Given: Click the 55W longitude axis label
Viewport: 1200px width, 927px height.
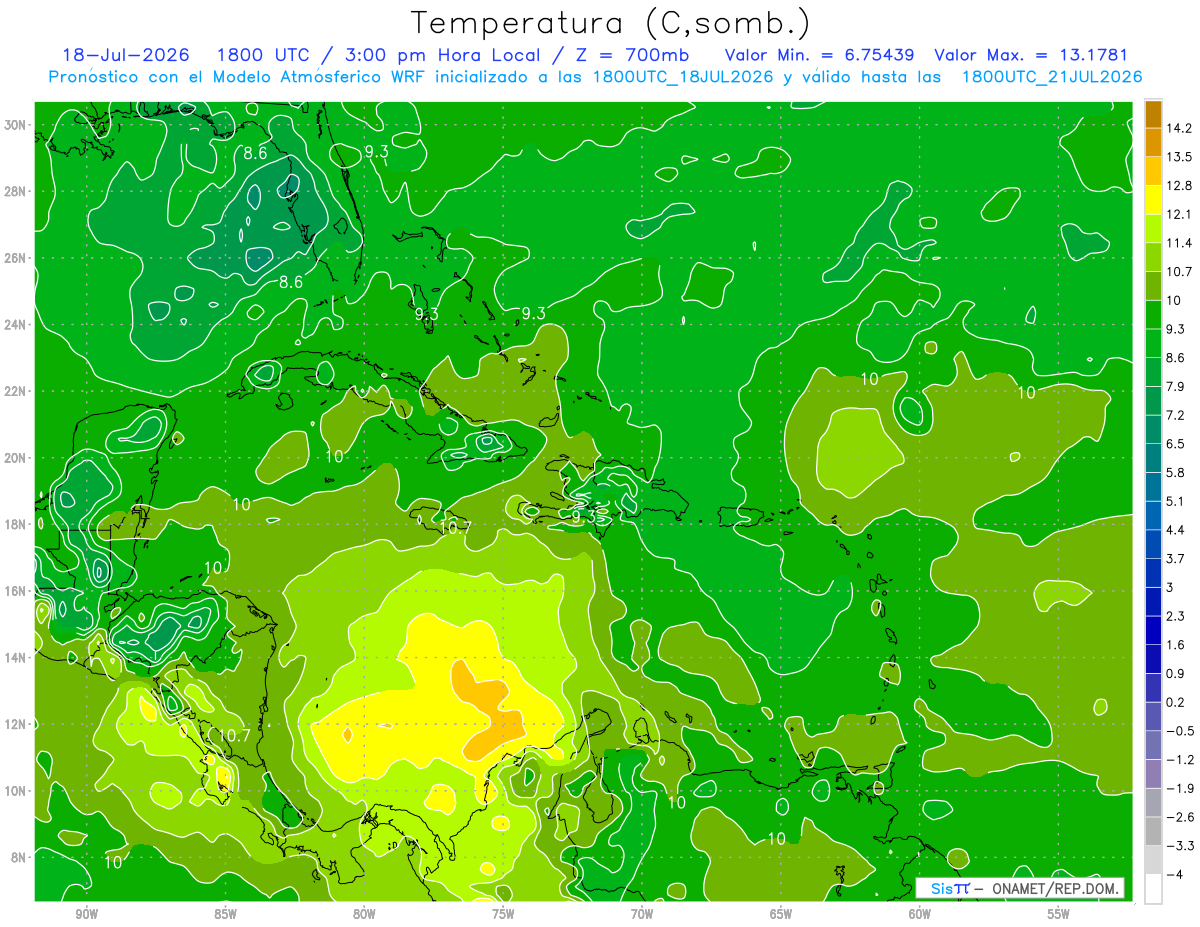Looking at the screenshot, I should (x=1059, y=914).
